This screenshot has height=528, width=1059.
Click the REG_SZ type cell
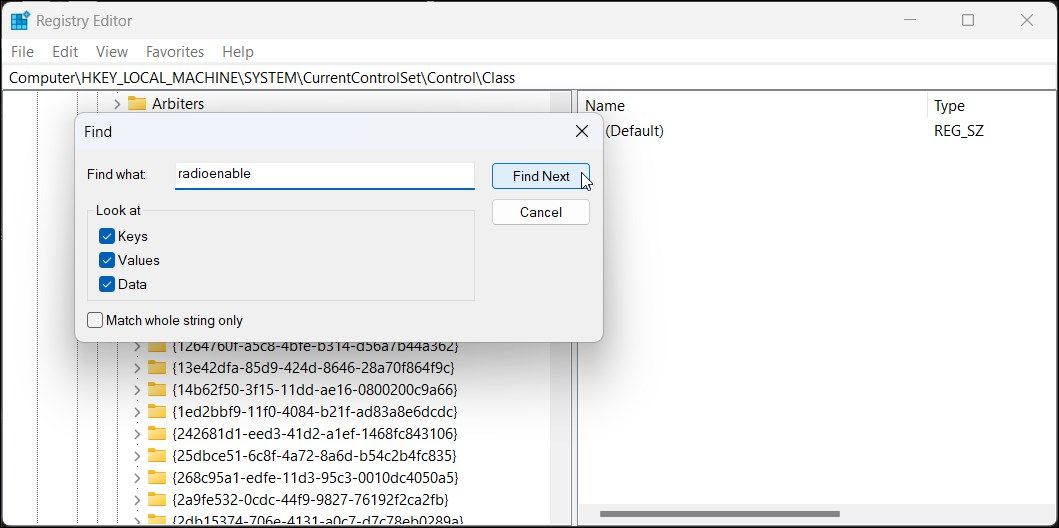coord(958,131)
